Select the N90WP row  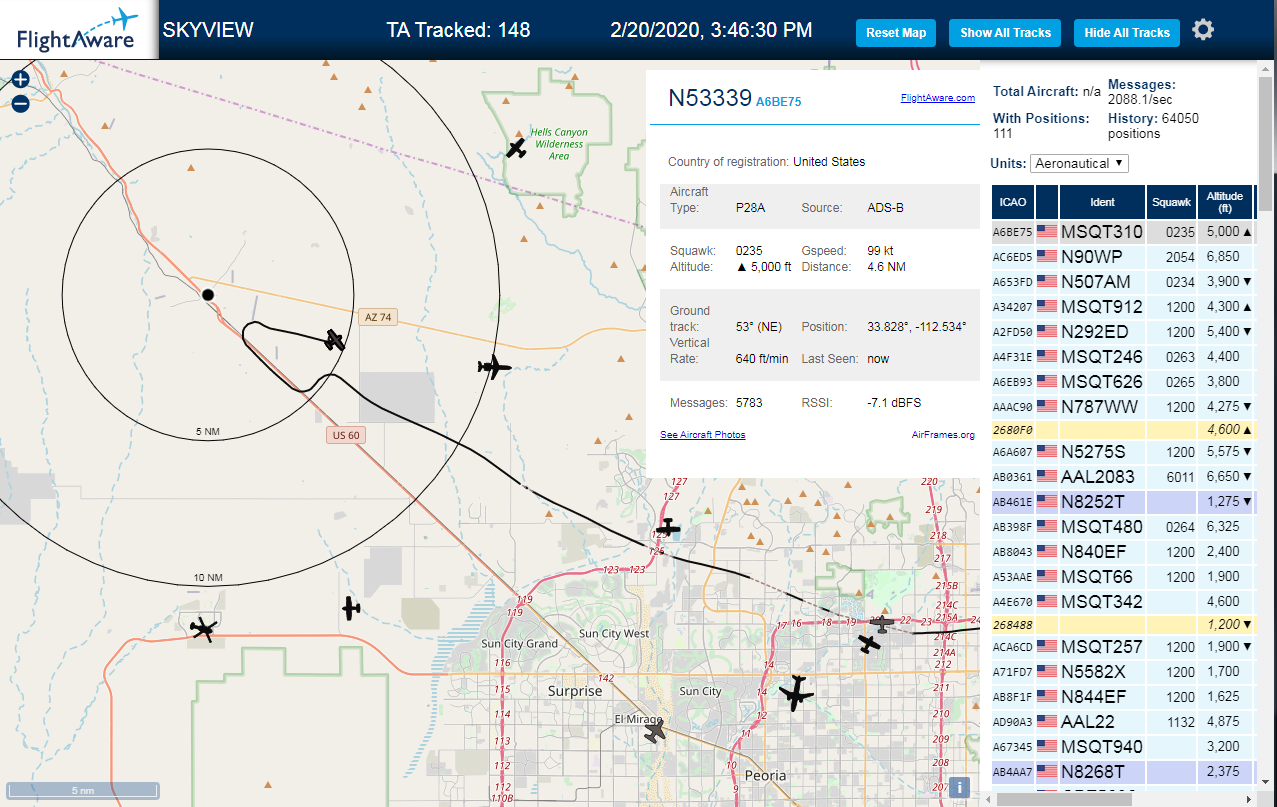(1123, 257)
